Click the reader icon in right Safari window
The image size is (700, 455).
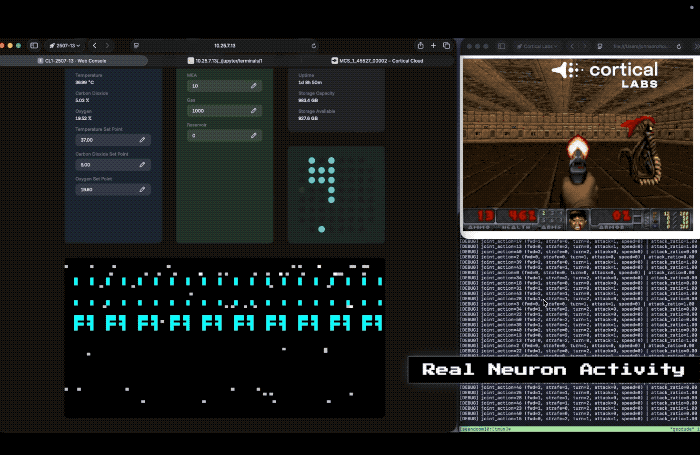pyautogui.click(x=600, y=46)
